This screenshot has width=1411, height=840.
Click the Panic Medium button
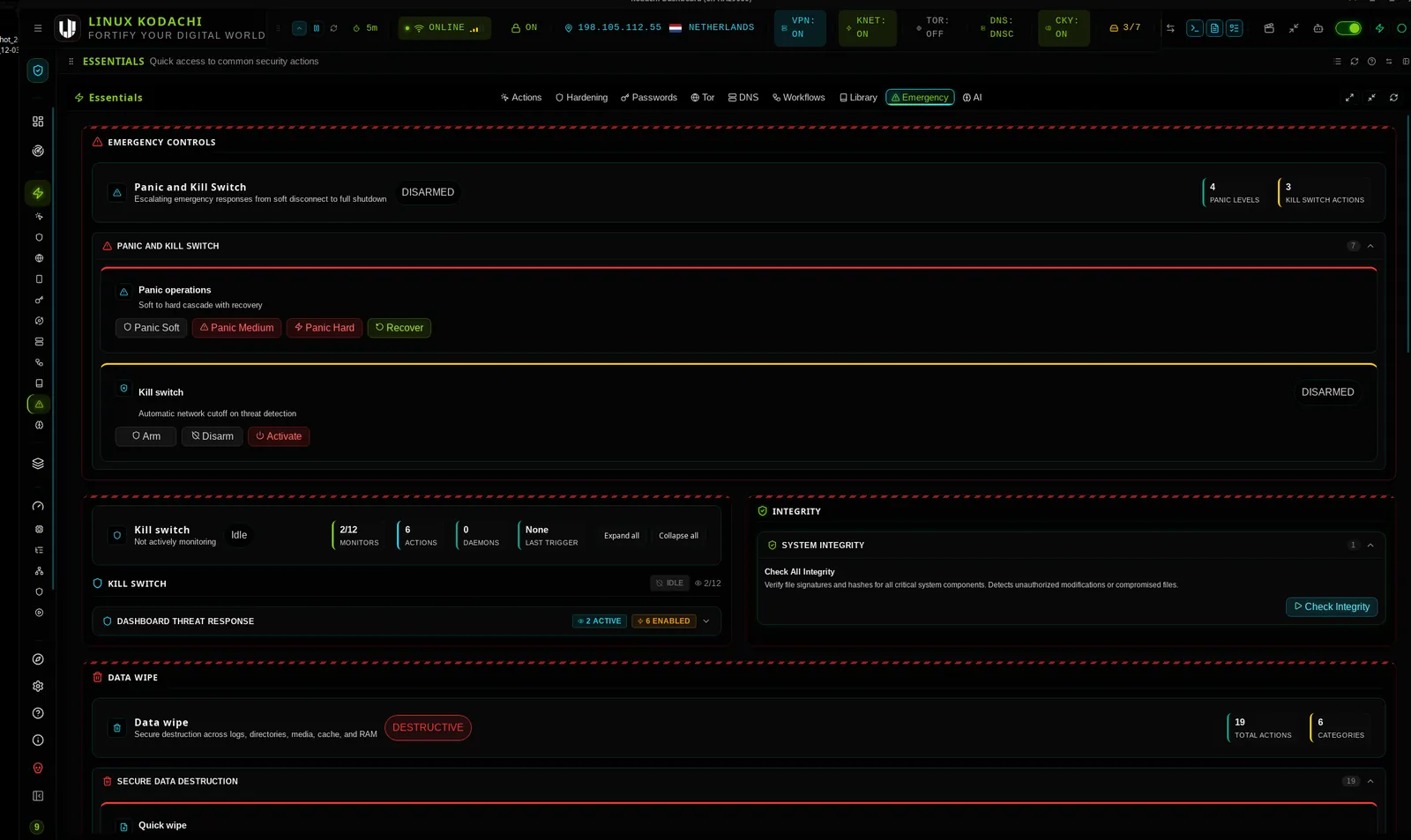click(236, 328)
